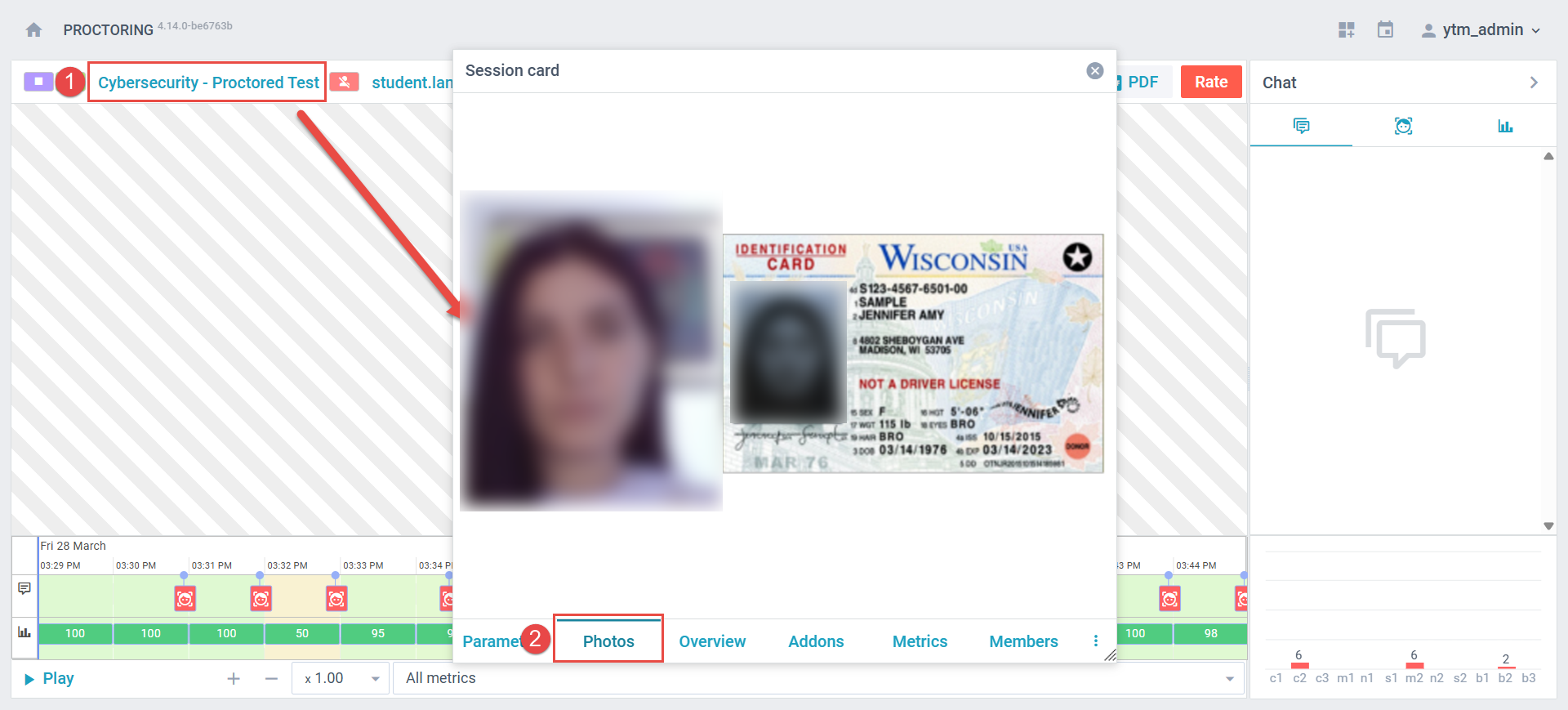Open the Session card more options menu
The image size is (1568, 710).
click(x=1095, y=641)
